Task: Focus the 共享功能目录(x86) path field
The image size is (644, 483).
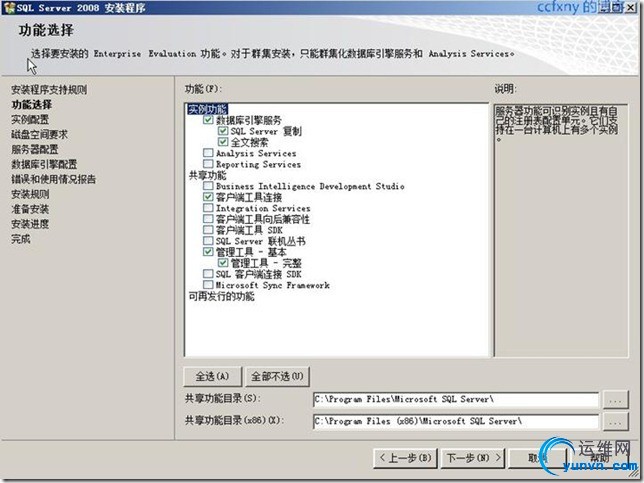Action: (455, 421)
